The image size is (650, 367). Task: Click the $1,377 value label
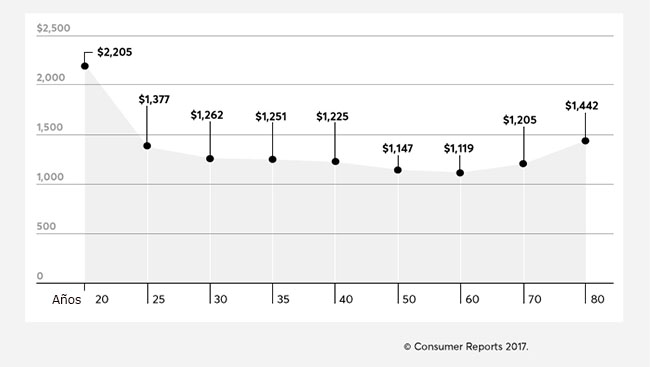click(x=154, y=100)
